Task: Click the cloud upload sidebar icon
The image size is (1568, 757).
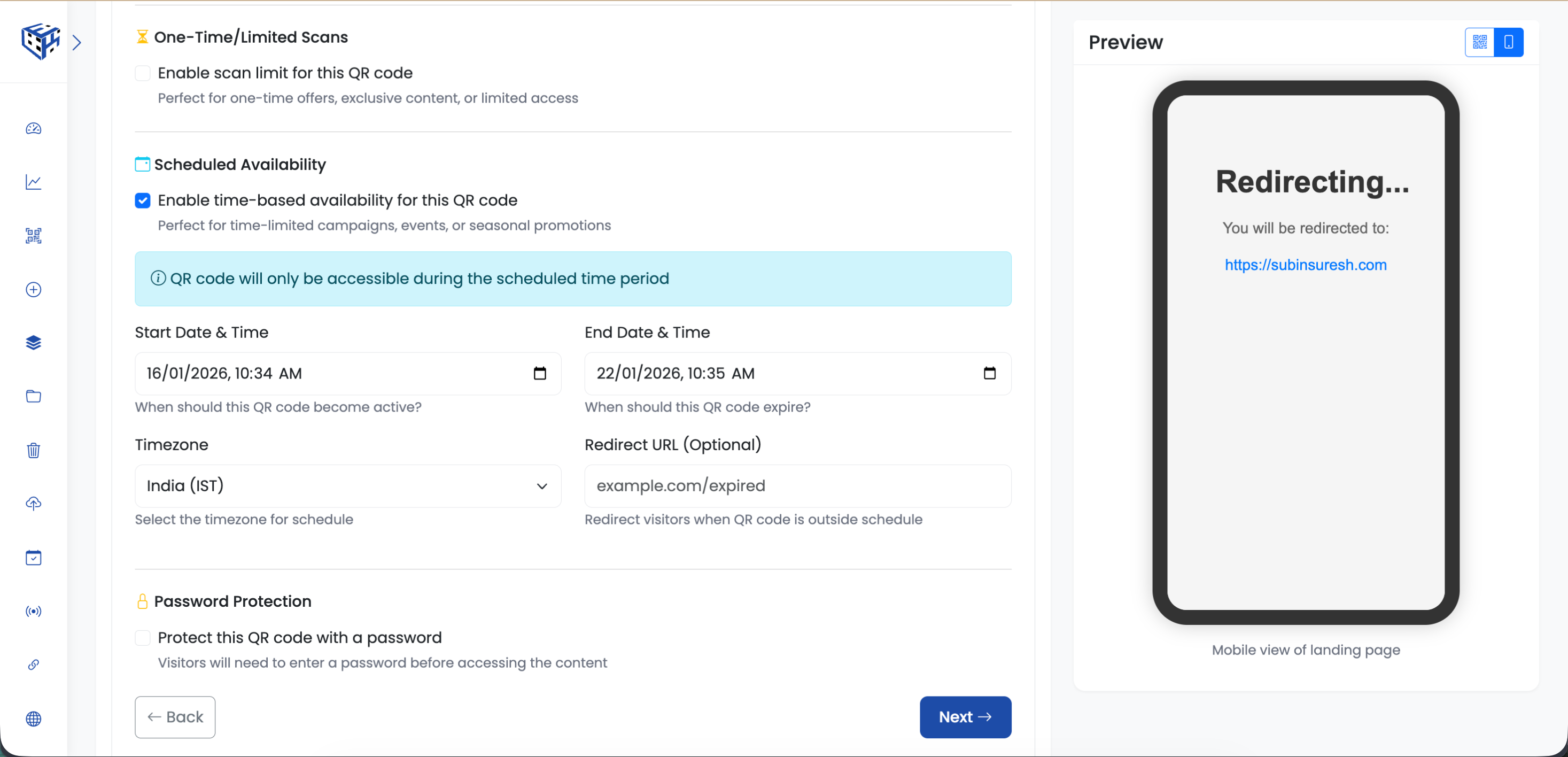Action: (x=34, y=504)
